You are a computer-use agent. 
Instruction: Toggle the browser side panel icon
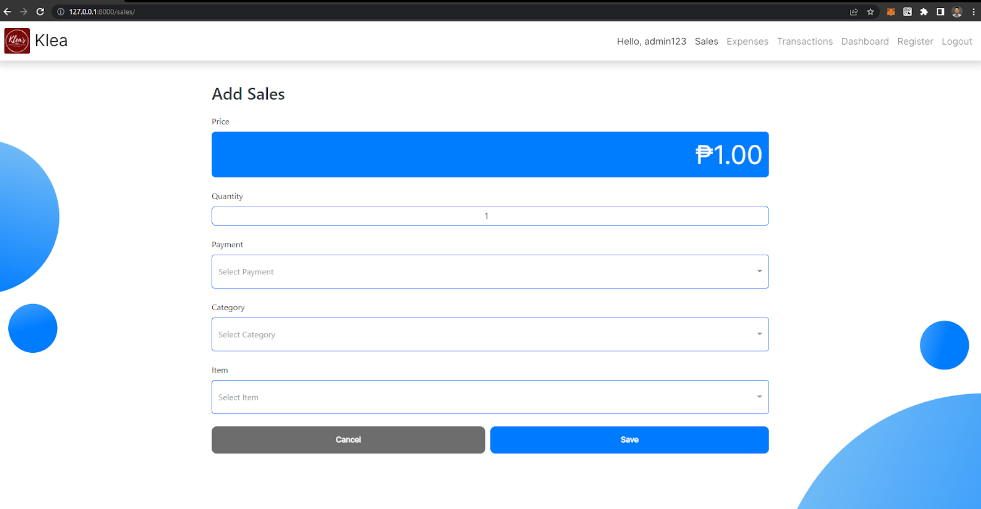940,12
